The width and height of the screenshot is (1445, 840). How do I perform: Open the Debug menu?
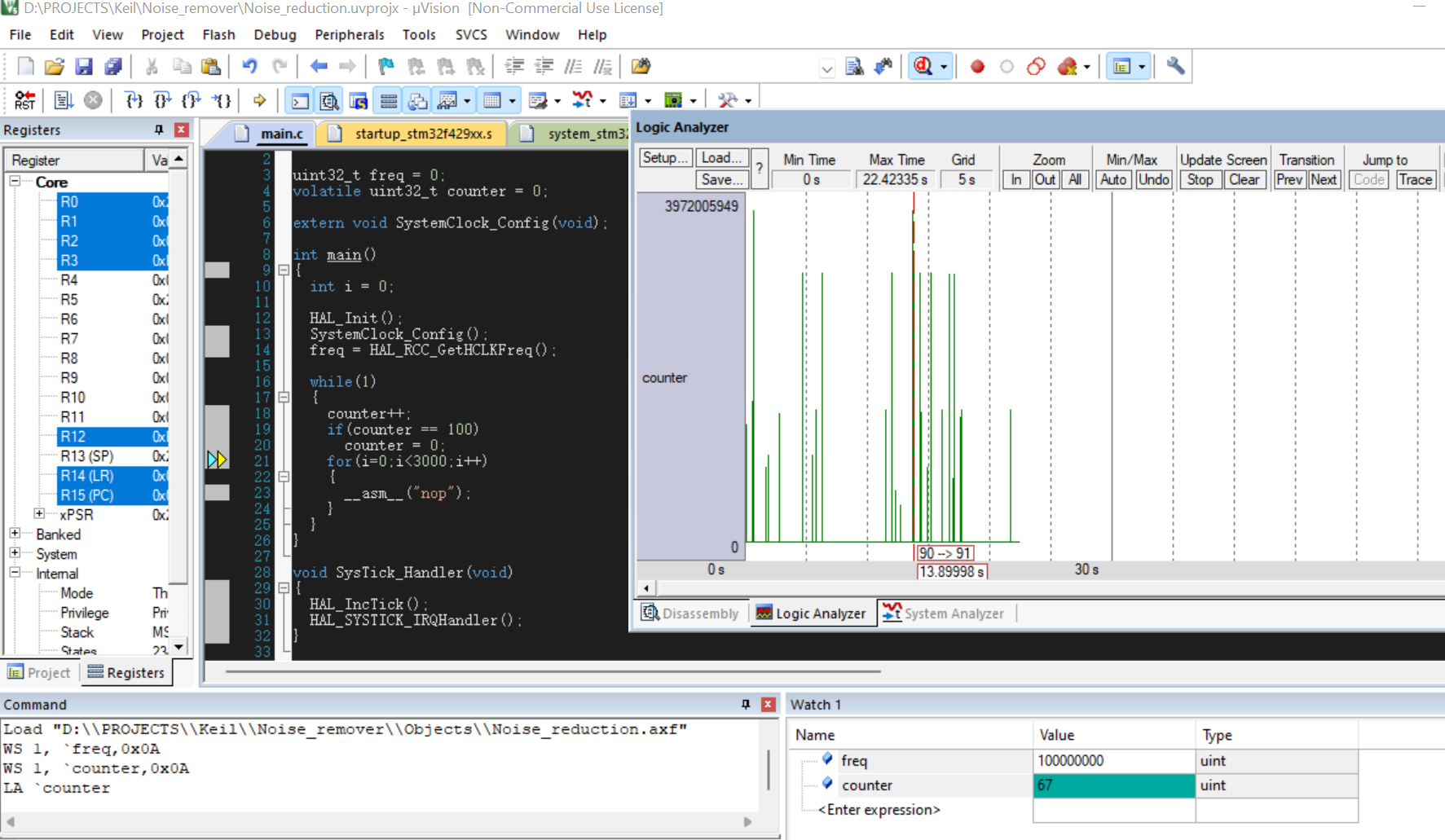pos(275,34)
